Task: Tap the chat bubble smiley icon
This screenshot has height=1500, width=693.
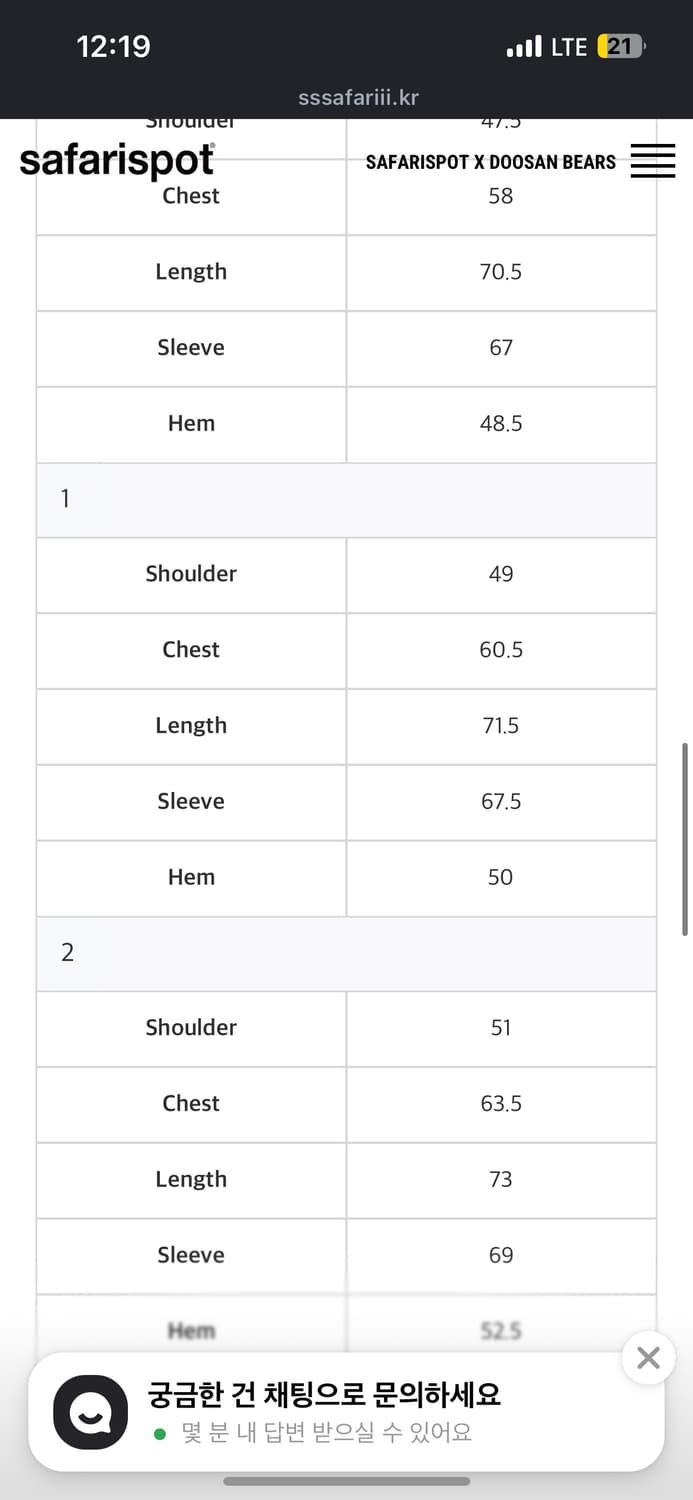Action: [x=90, y=1412]
